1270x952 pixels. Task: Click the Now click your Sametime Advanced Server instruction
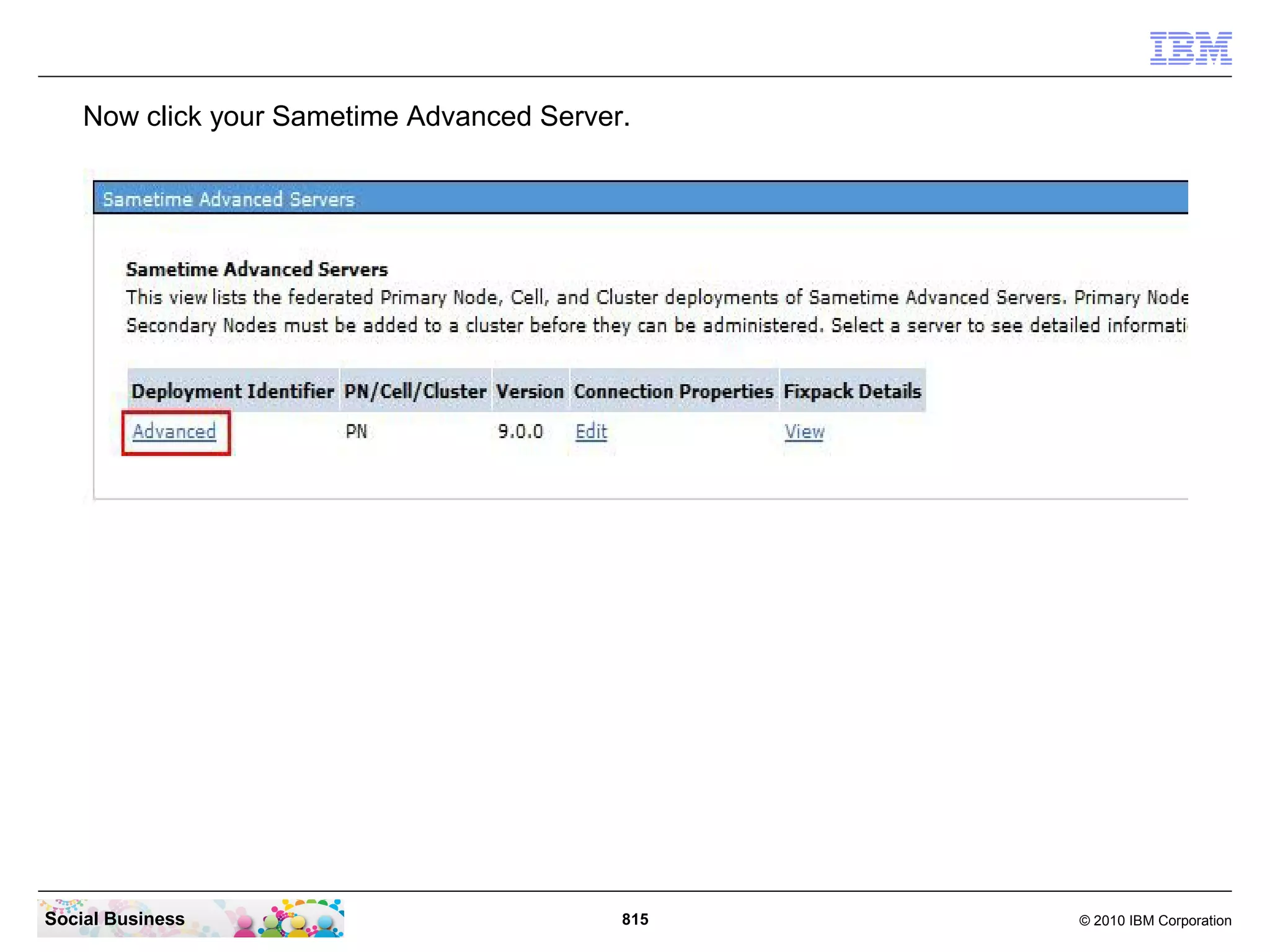[x=357, y=116]
